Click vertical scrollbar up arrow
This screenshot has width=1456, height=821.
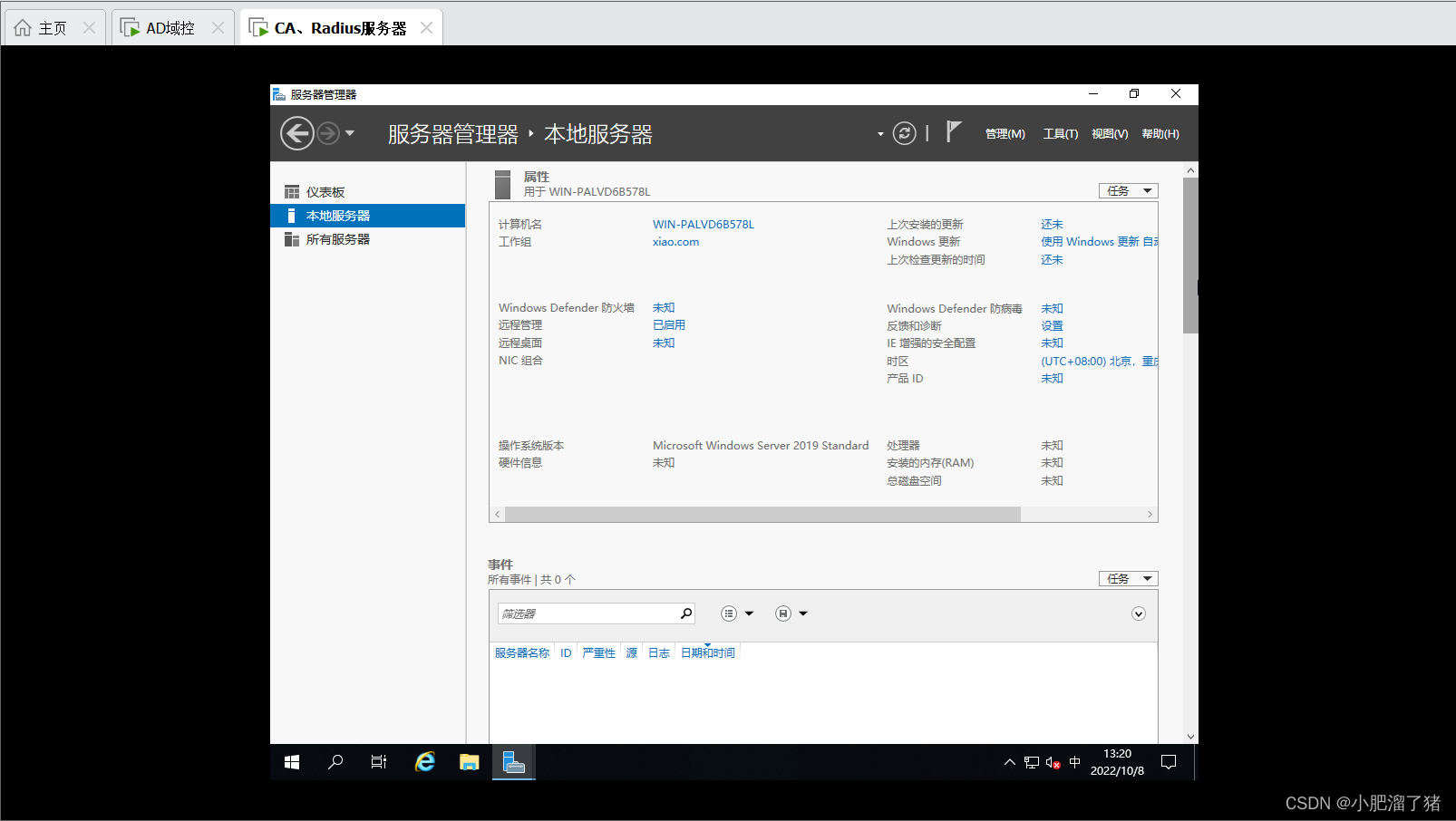tap(1190, 170)
